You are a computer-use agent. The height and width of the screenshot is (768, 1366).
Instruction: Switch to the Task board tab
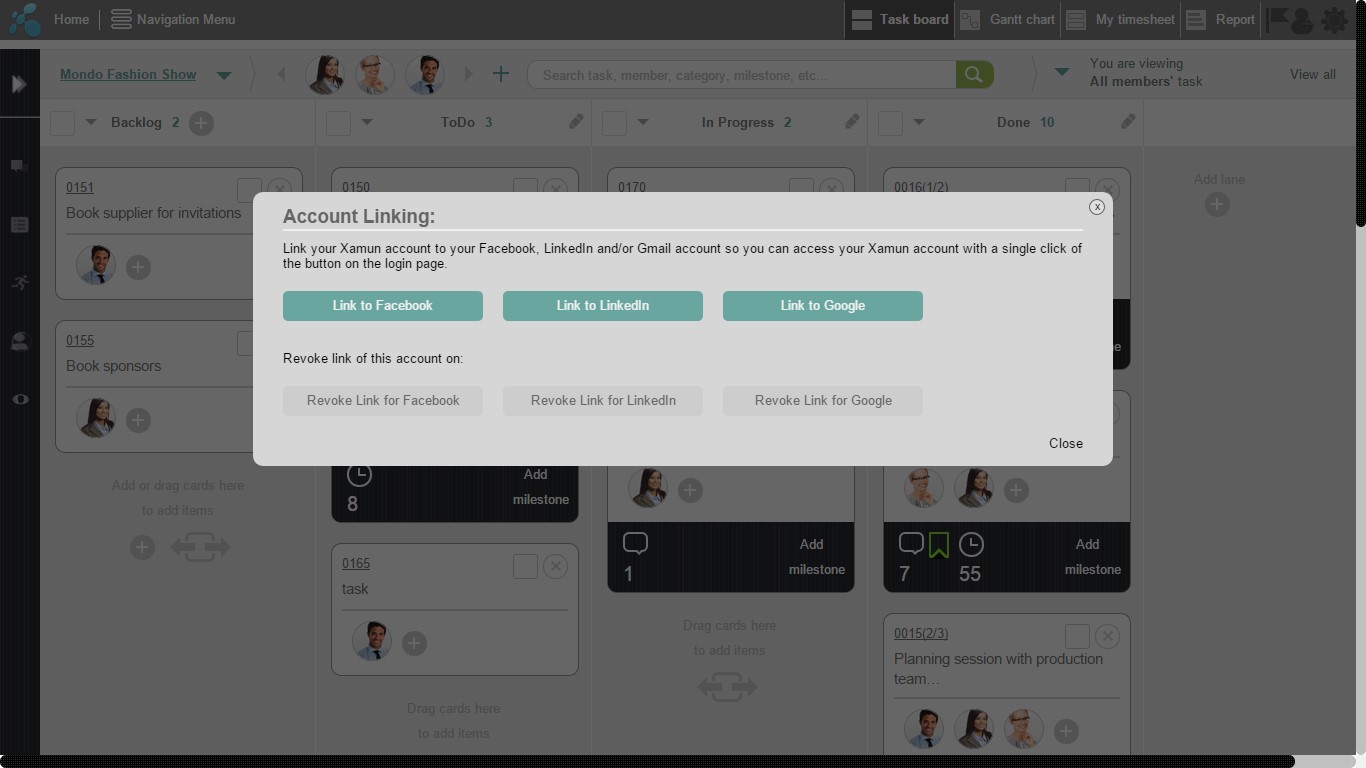pos(900,19)
